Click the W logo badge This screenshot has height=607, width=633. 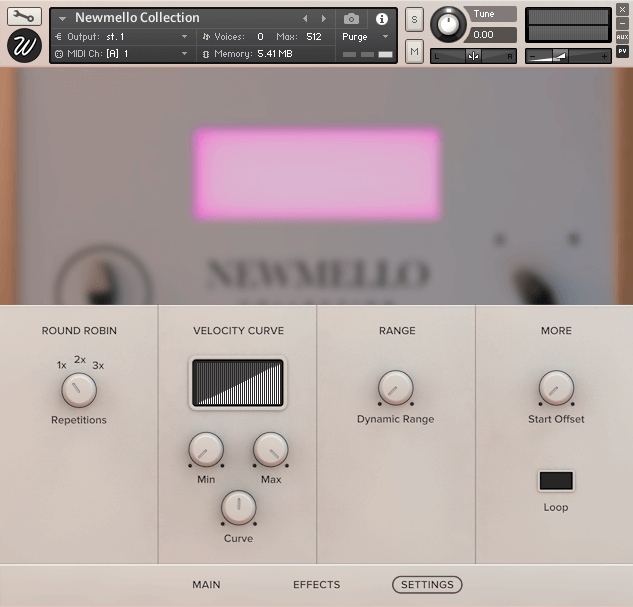pyautogui.click(x=24, y=46)
